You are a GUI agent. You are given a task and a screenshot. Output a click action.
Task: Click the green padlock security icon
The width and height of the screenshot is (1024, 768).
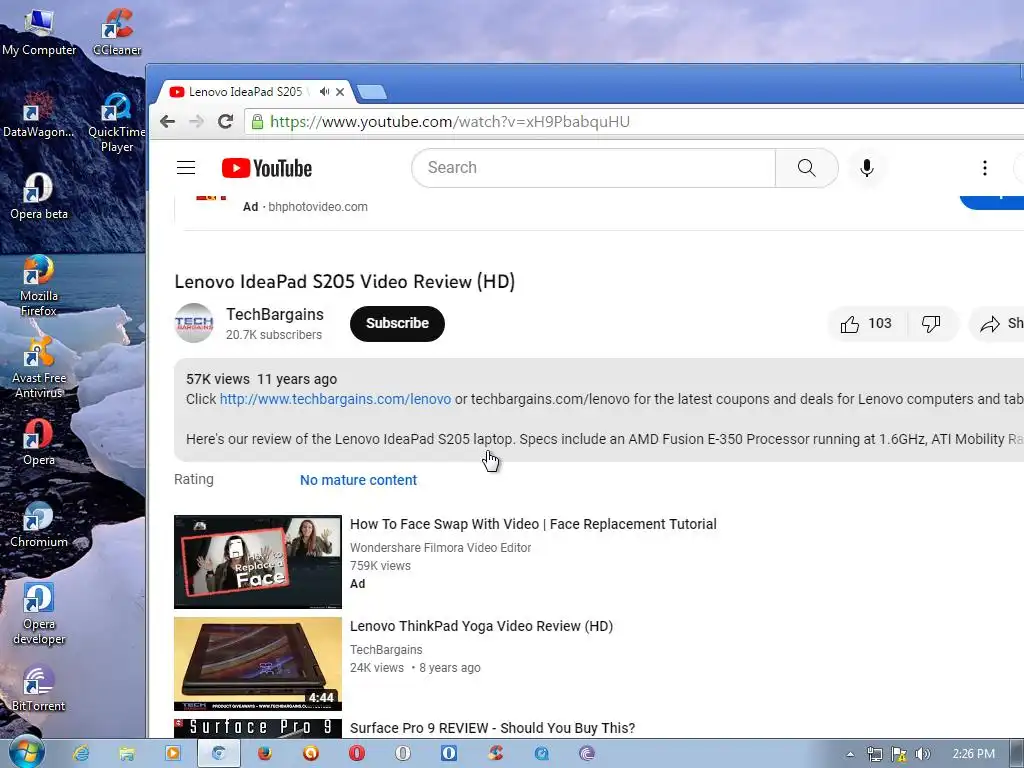coord(257,121)
